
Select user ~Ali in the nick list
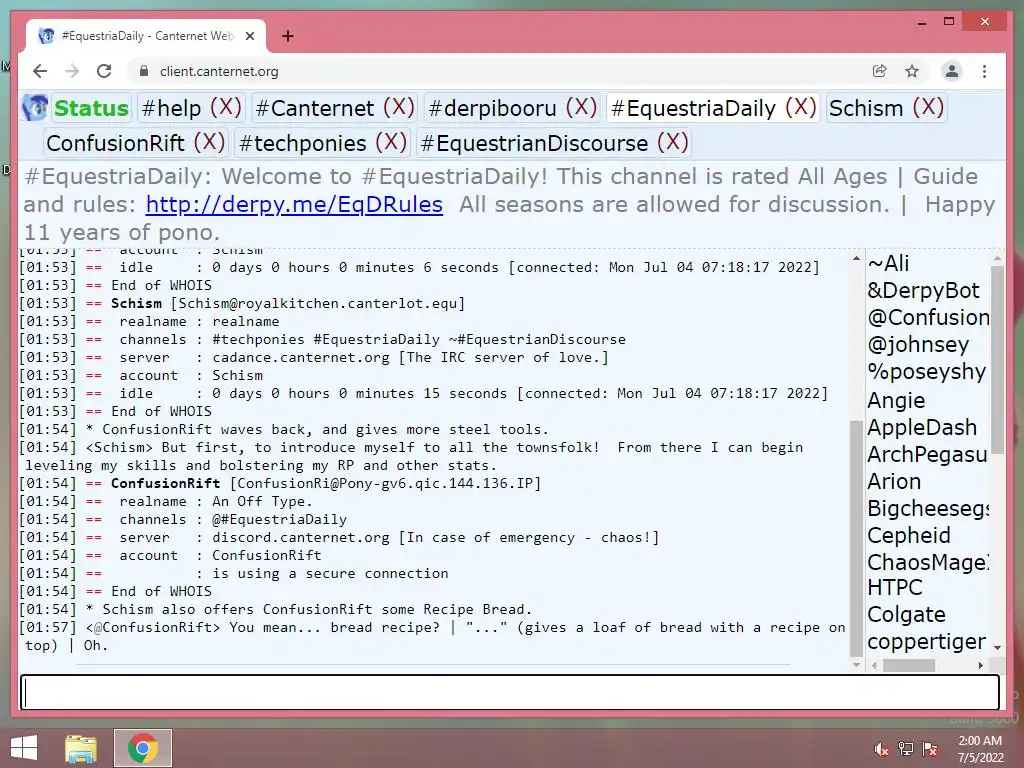[888, 263]
